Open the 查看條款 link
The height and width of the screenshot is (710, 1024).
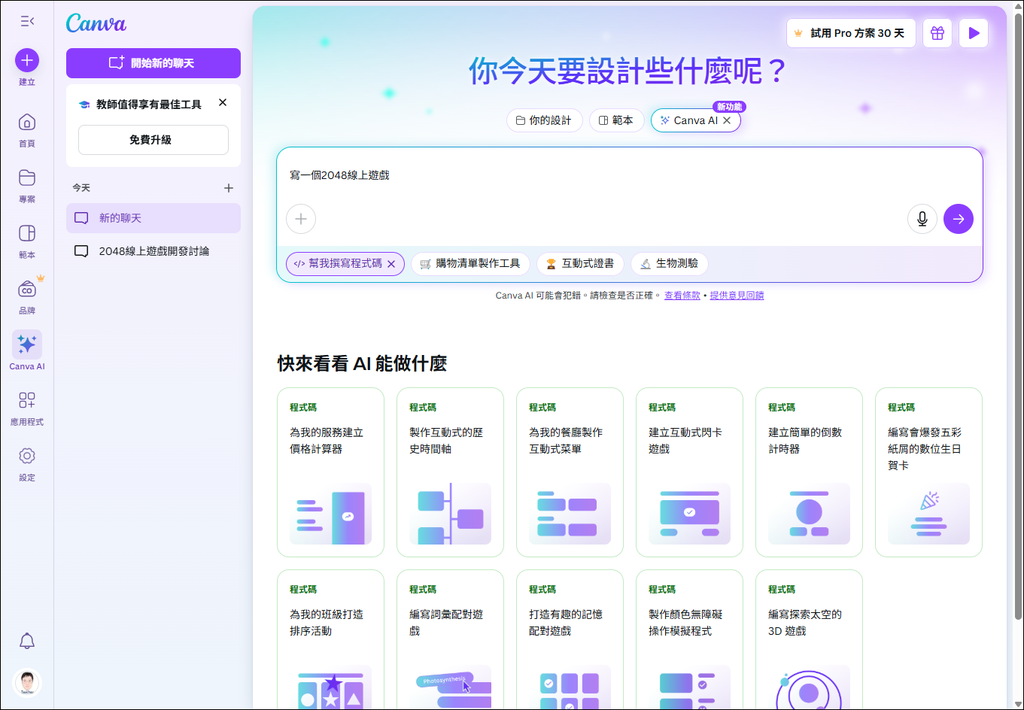tap(682, 296)
